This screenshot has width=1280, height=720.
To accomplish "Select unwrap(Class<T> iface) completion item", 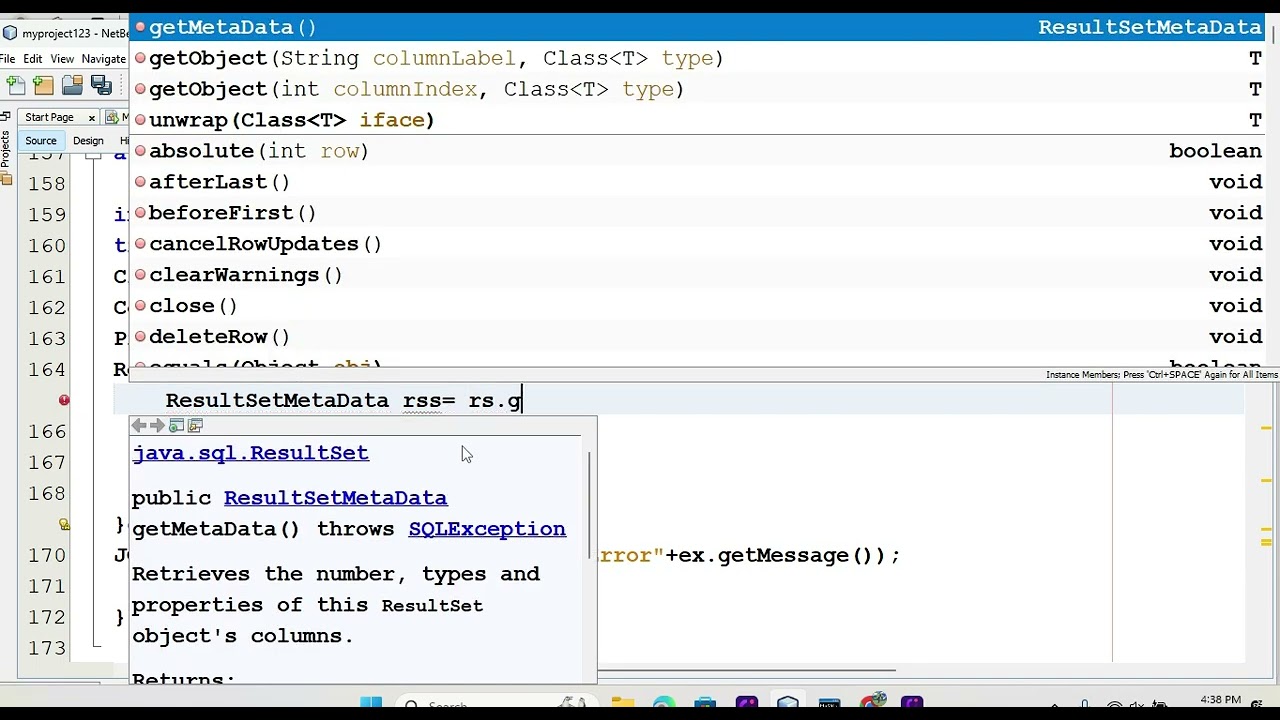I will 699,120.
